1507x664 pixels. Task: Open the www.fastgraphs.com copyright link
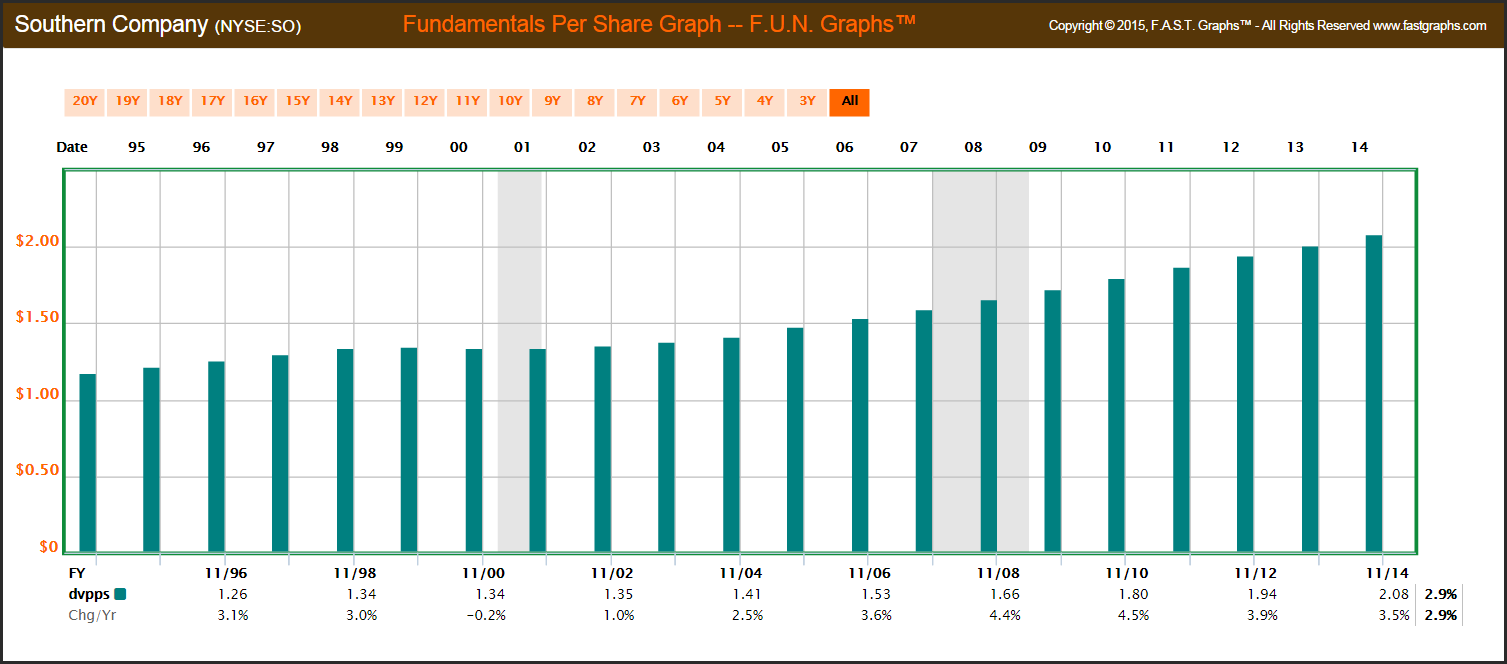[1430, 26]
